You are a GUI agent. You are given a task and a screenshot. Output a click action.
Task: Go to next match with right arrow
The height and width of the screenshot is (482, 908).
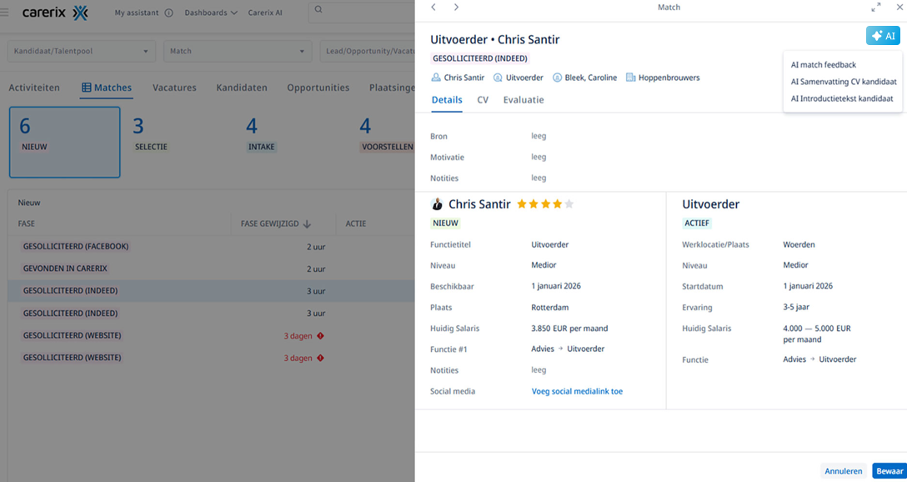tap(456, 7)
